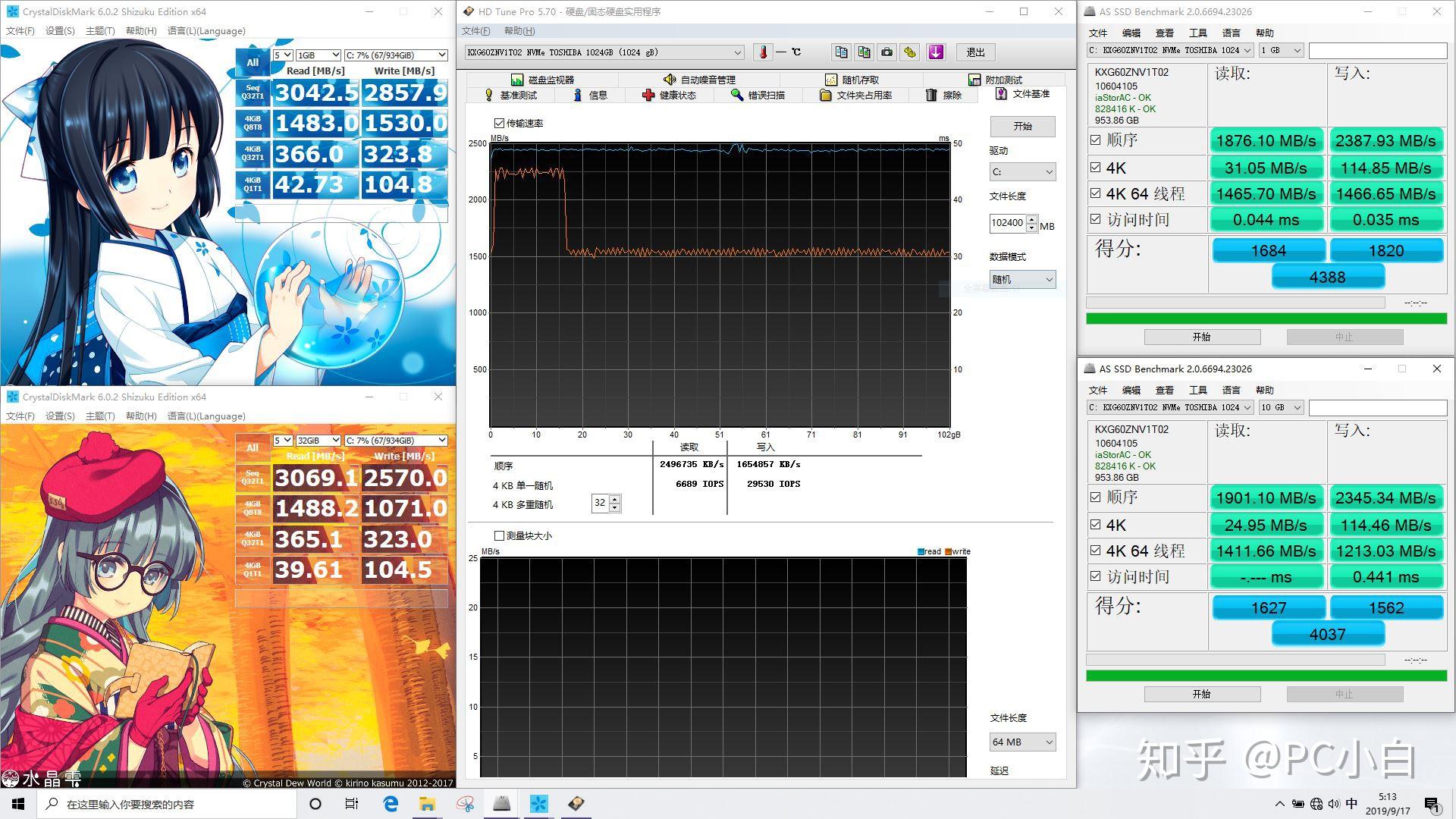Uncheck 4K 64 线程 in top AS SSD window

[x=1095, y=193]
